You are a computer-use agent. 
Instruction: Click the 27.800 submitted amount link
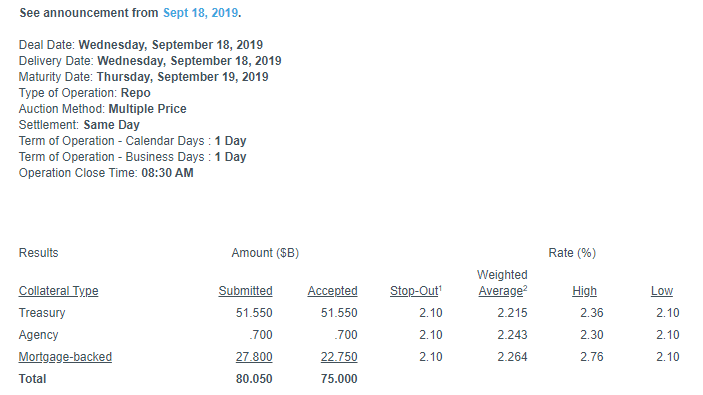254,357
